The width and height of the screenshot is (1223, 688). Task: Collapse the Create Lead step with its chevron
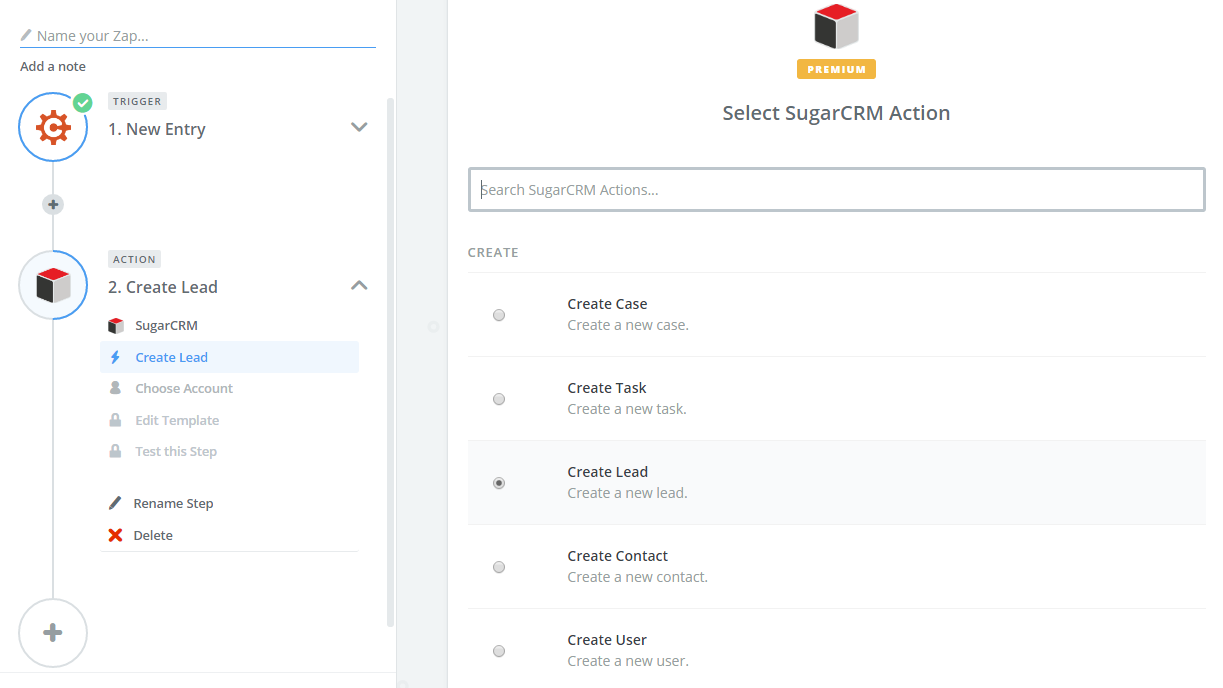359,285
